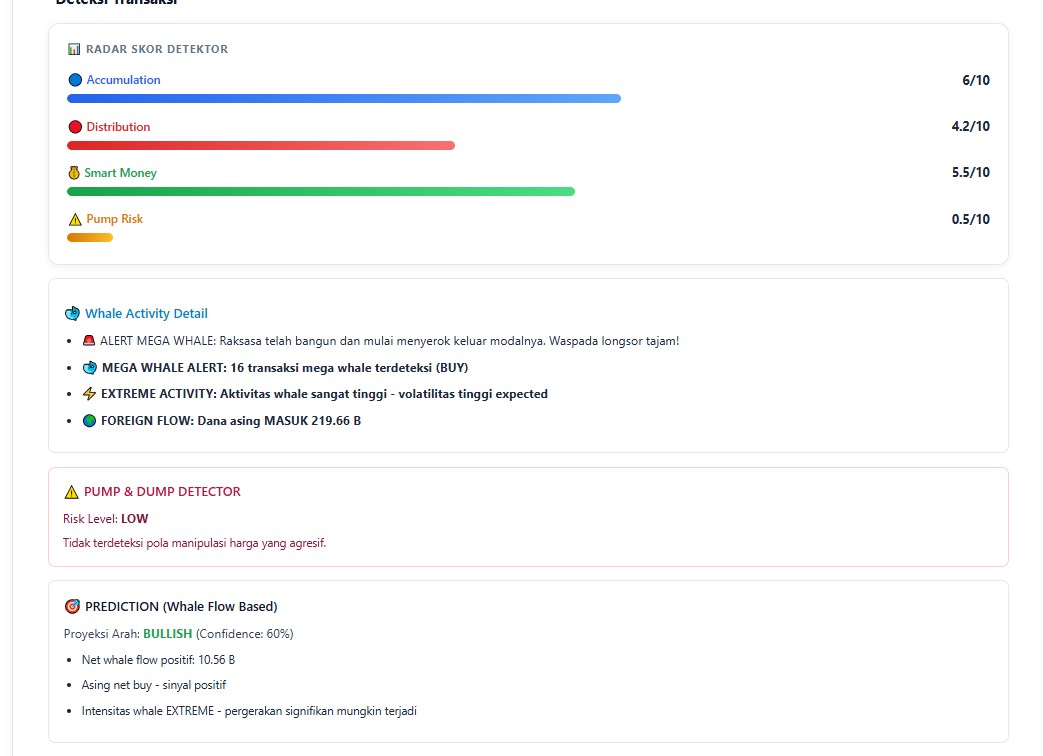Click the PREDICTION (Whale Flow Based) heading
Screen dimensions: 1043x756
pyautogui.click(x=181, y=606)
